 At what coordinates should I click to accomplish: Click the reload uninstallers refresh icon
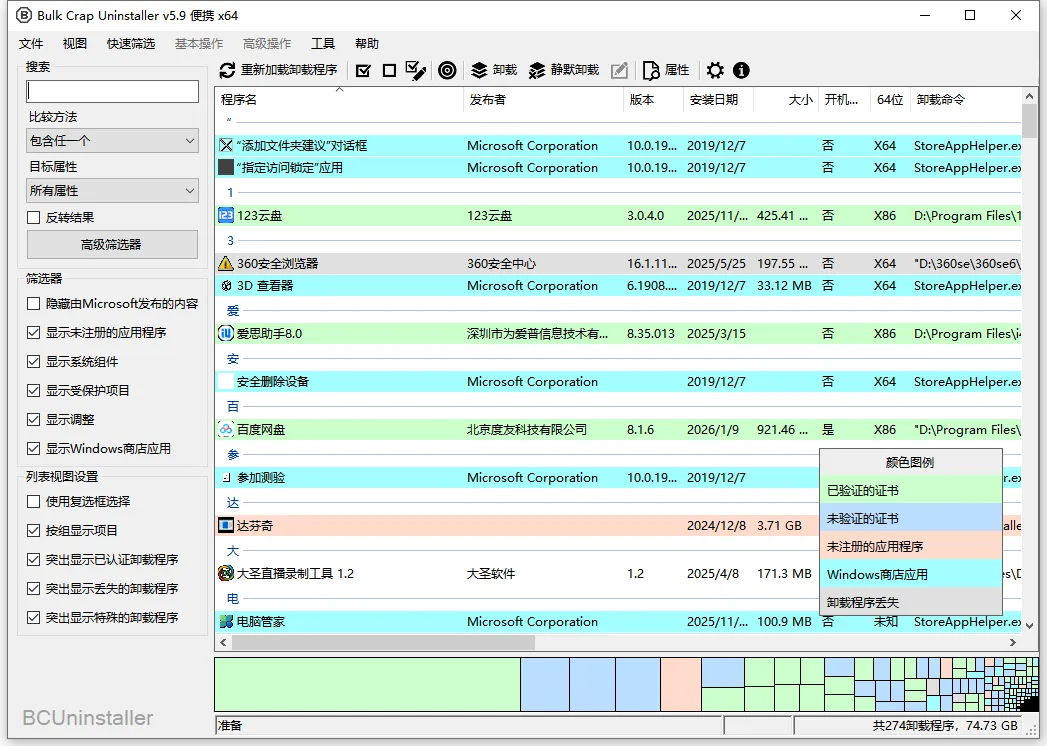[228, 70]
